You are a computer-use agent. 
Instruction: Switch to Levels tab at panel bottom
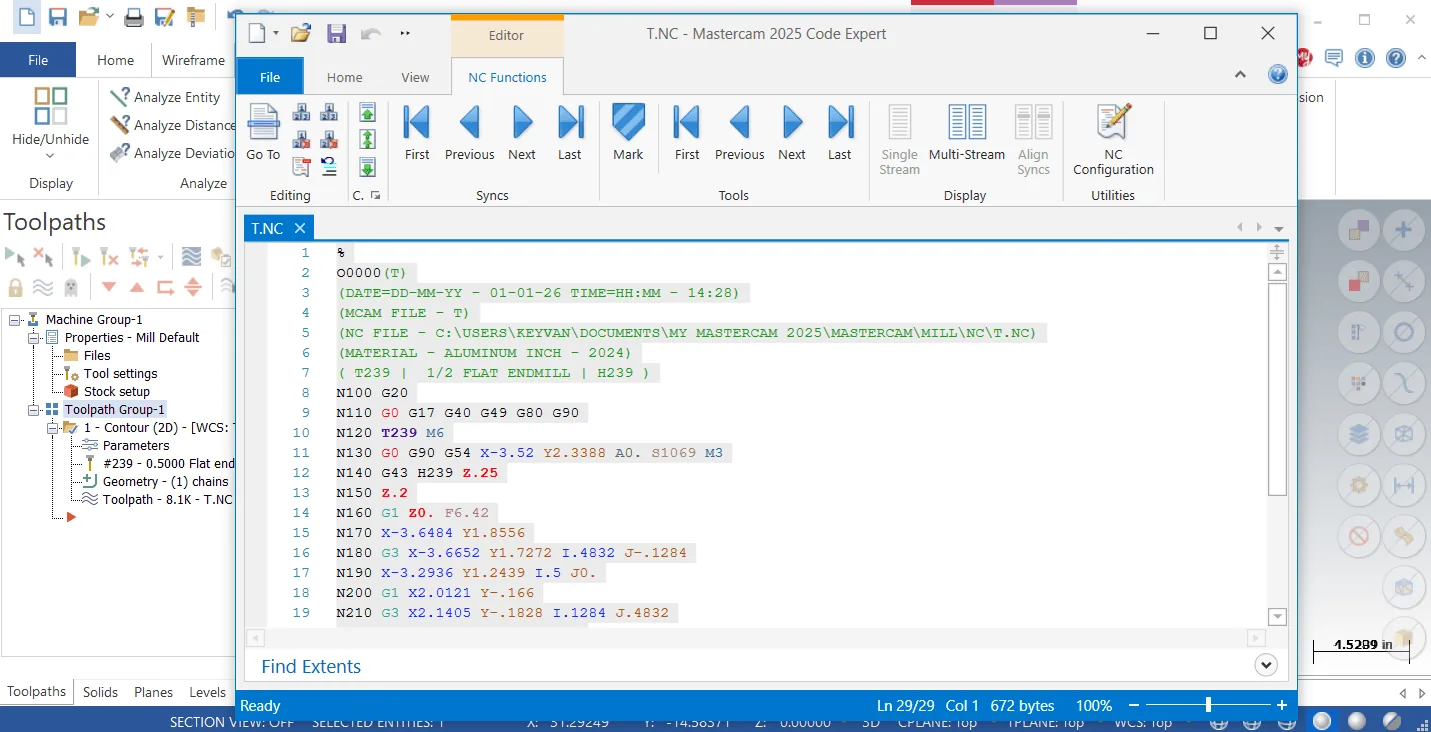point(207,692)
